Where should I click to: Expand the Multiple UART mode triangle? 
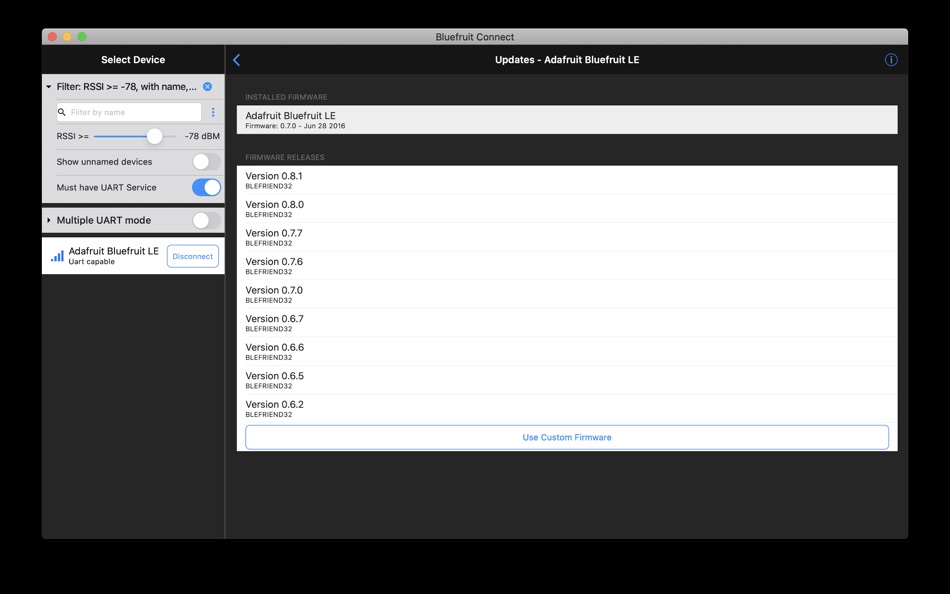click(x=48, y=220)
